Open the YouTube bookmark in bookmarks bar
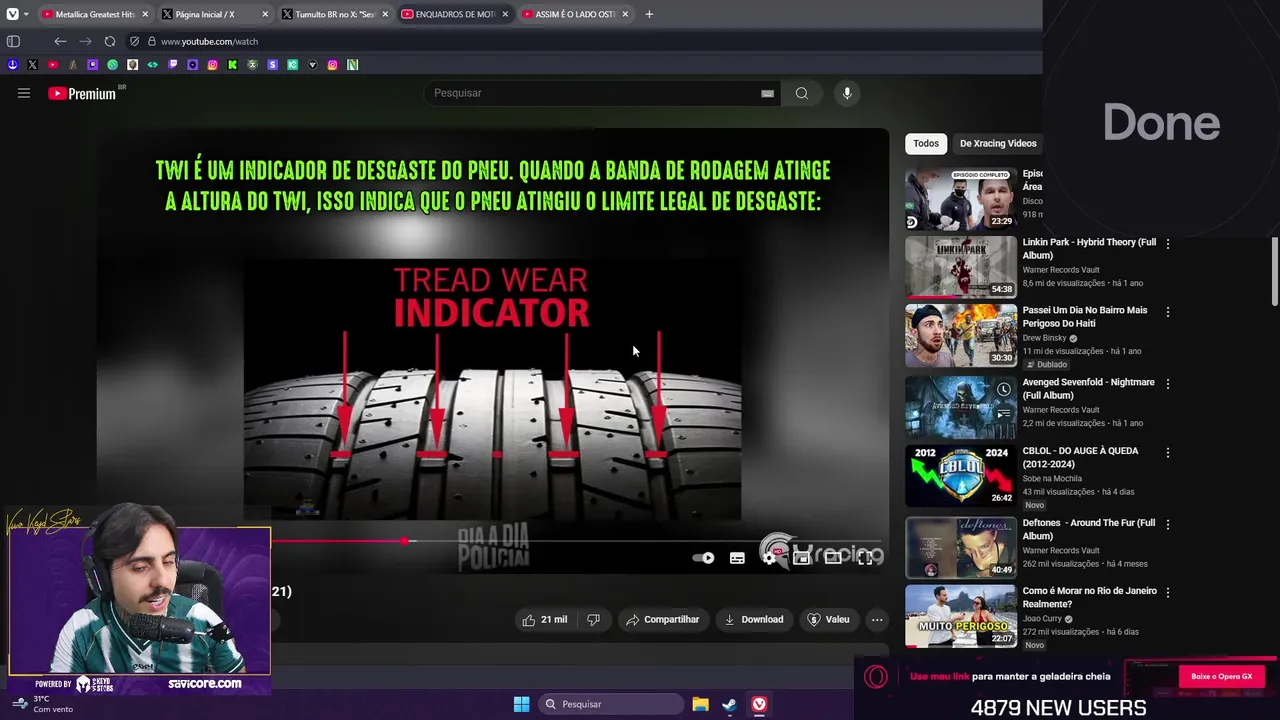Viewport: 1280px width, 720px height. click(52, 65)
